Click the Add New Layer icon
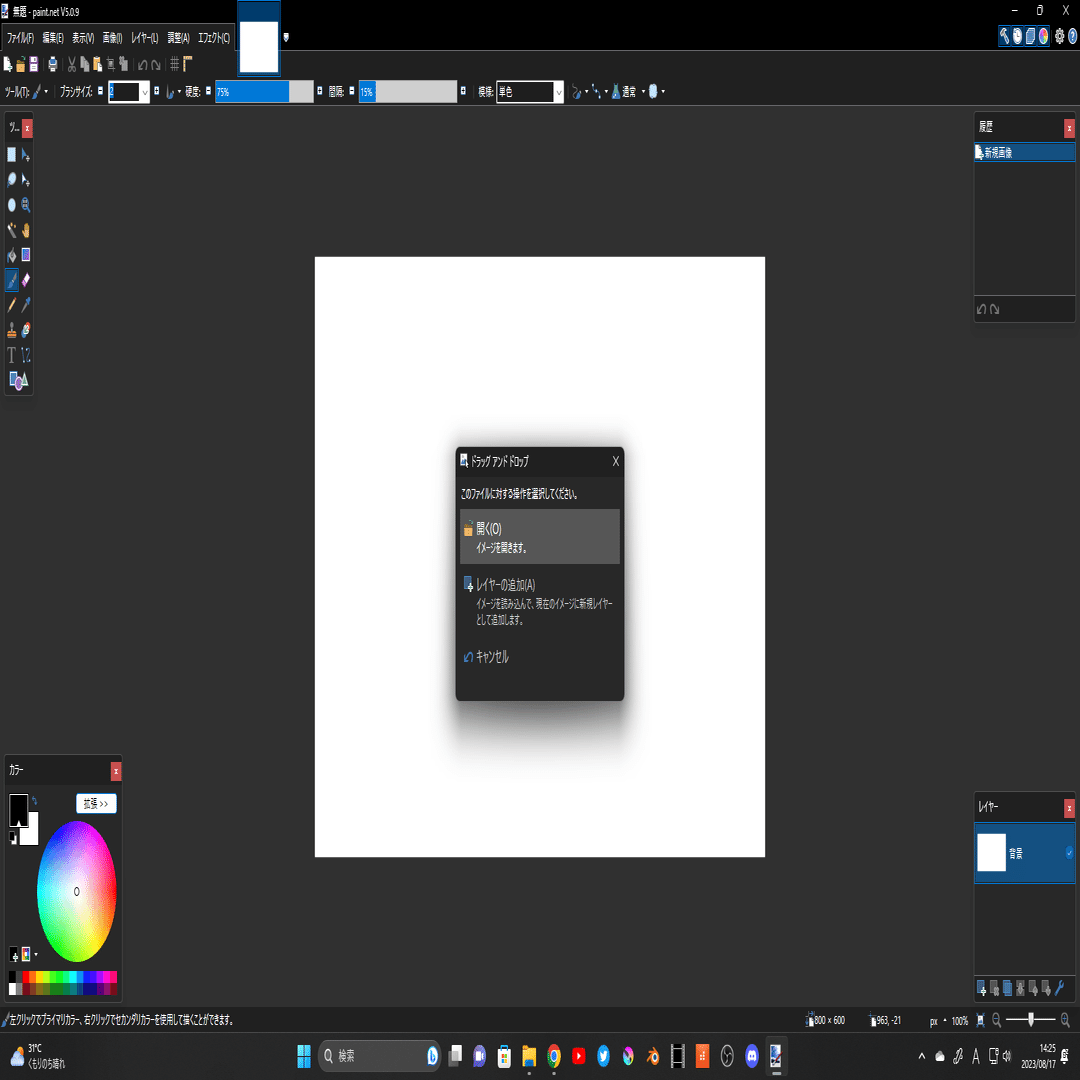The width and height of the screenshot is (1080, 1080). click(982, 988)
